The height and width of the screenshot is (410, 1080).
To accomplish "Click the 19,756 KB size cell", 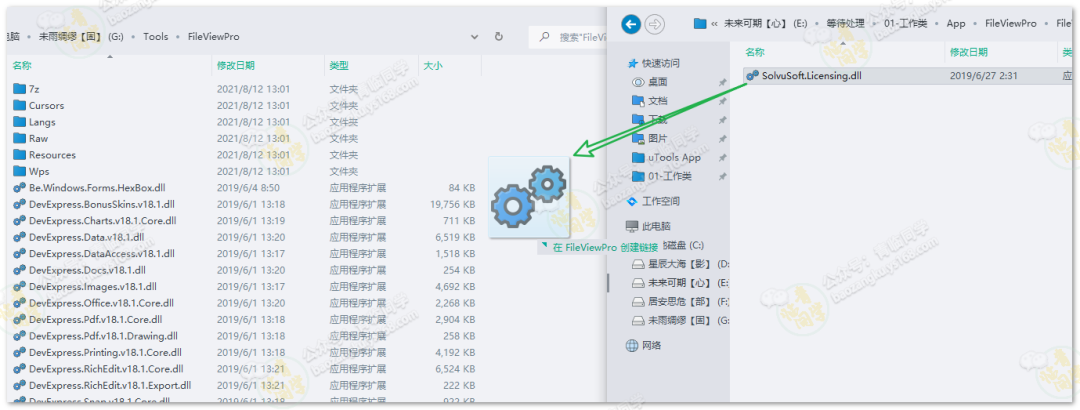I will (x=453, y=205).
